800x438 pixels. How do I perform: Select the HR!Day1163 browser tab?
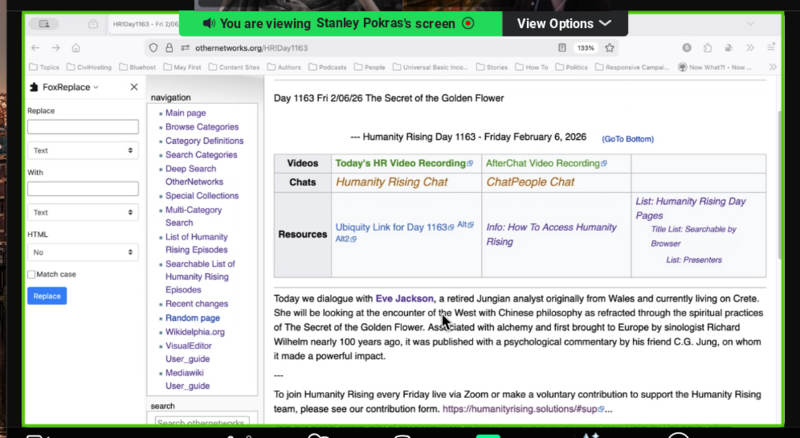(x=144, y=24)
